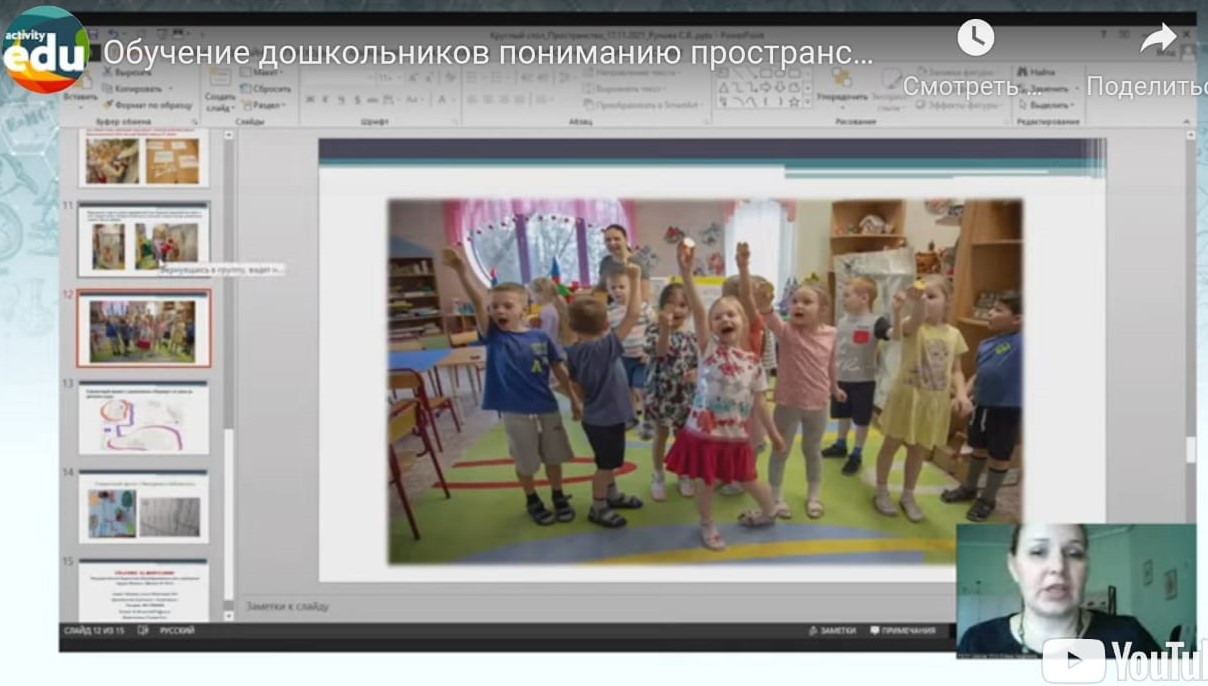Viewport: 1208px width, 686px height.
Task: Select slide 13 thumbnail
Action: [144, 419]
